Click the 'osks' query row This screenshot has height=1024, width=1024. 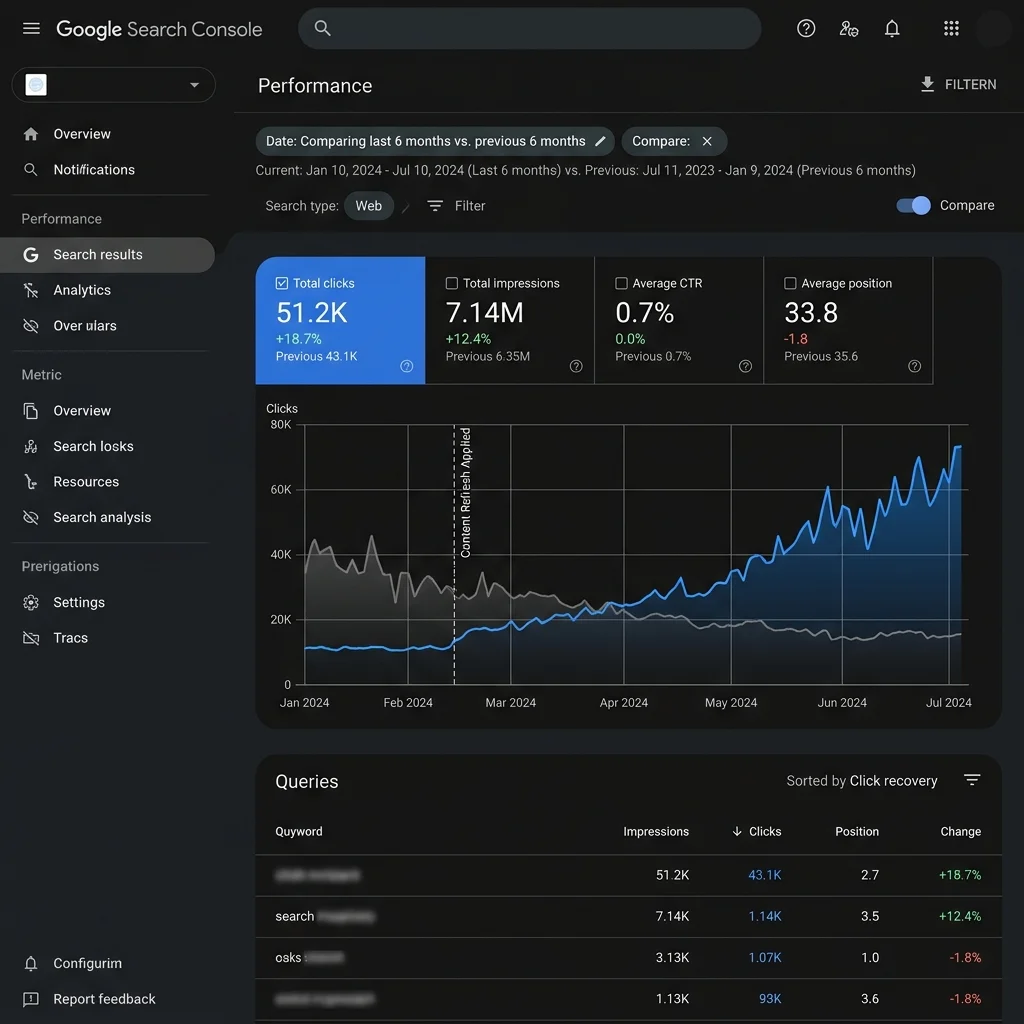pyautogui.click(x=628, y=957)
